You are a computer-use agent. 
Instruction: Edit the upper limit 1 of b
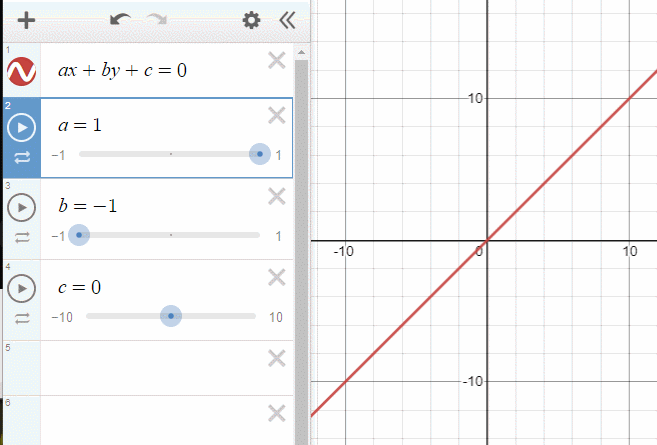pyautogui.click(x=278, y=236)
